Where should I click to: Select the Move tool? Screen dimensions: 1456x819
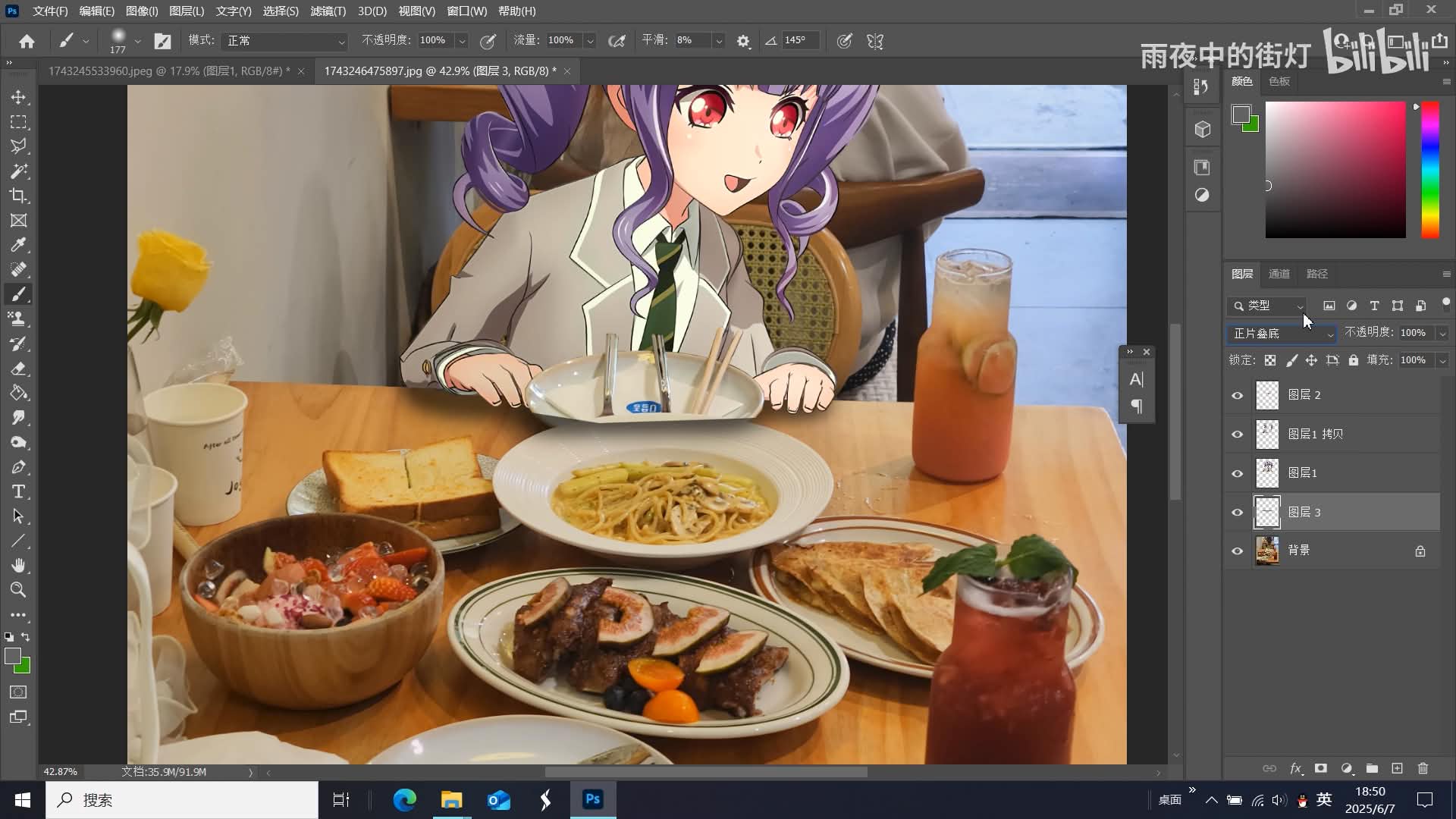[x=18, y=97]
